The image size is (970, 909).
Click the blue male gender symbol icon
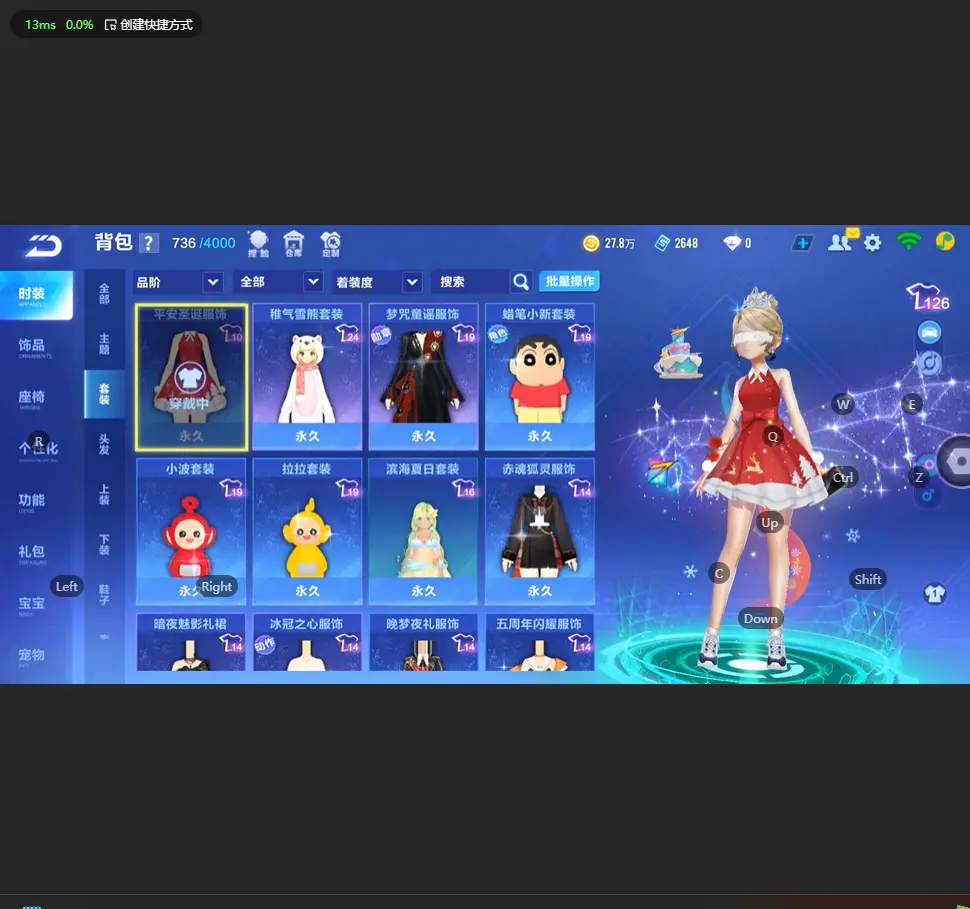click(927, 495)
